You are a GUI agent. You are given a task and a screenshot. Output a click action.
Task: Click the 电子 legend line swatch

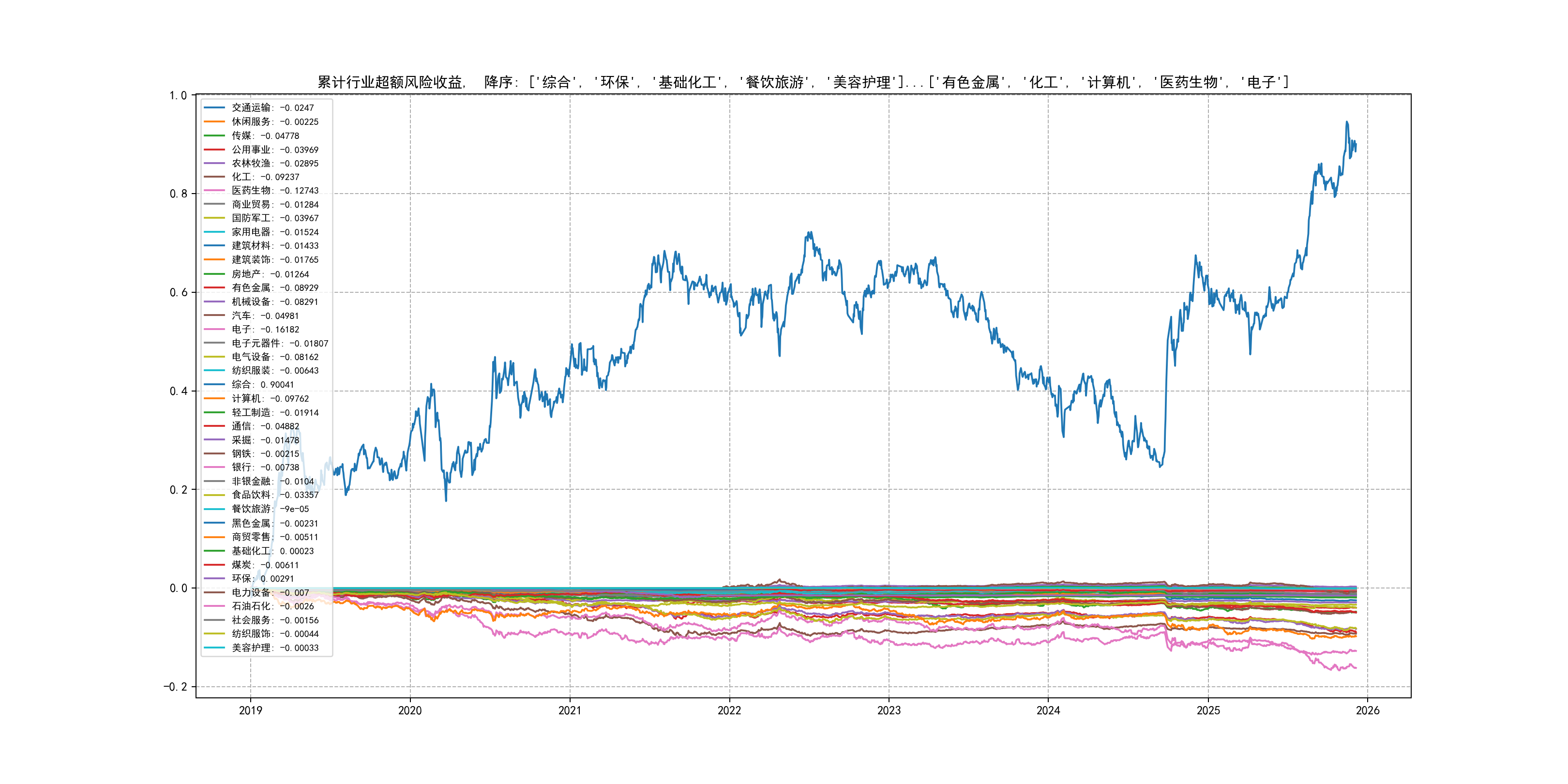214,329
